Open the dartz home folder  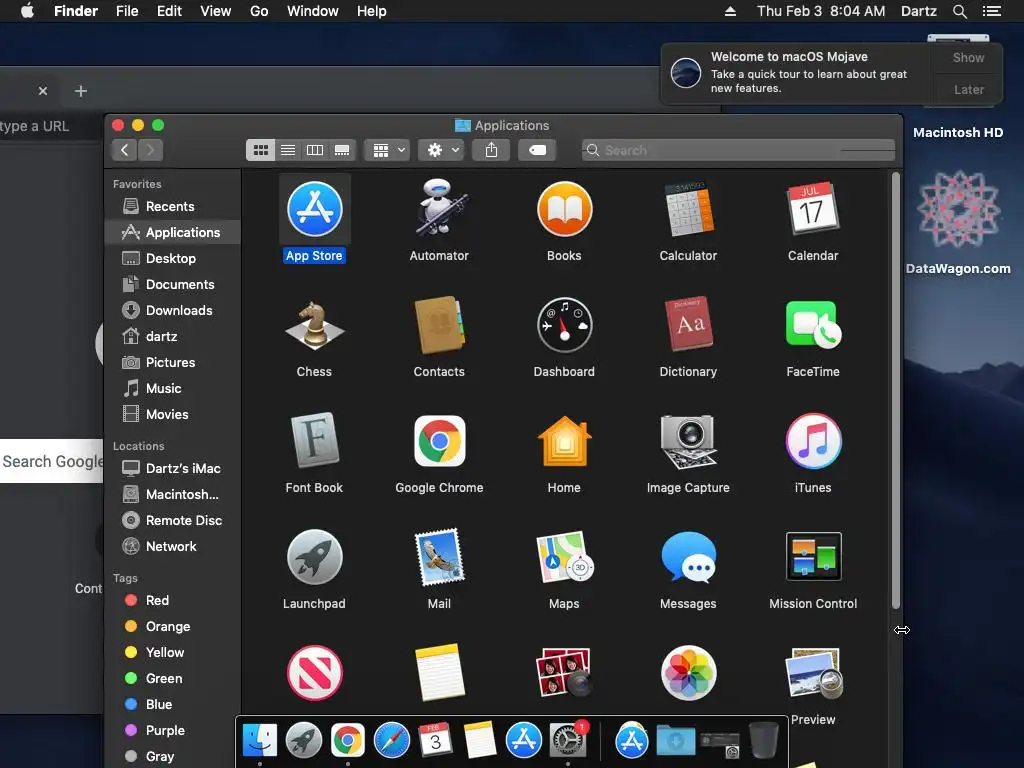pyautogui.click(x=172, y=336)
